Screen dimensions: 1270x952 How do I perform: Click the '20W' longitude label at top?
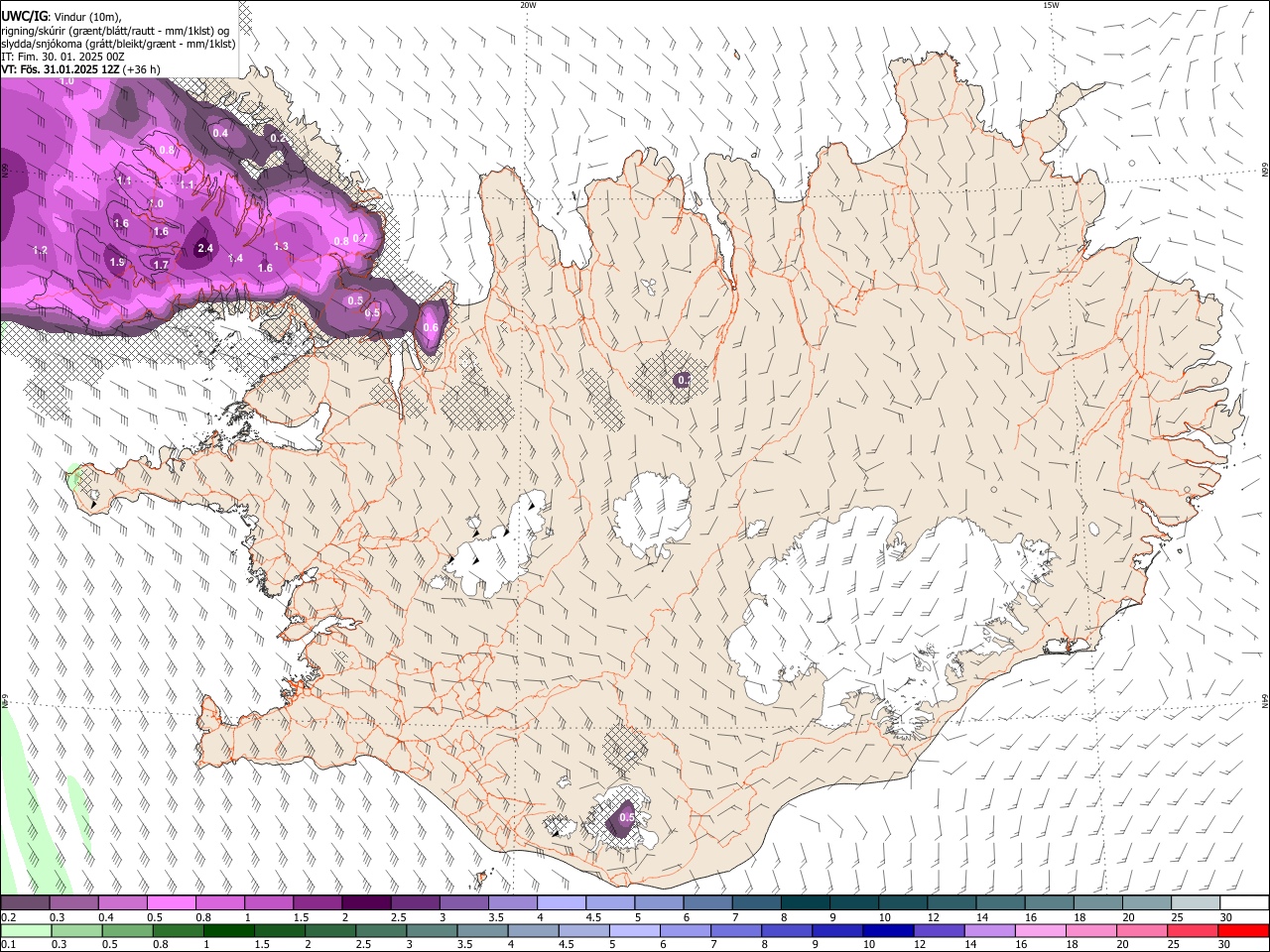pyautogui.click(x=528, y=5)
